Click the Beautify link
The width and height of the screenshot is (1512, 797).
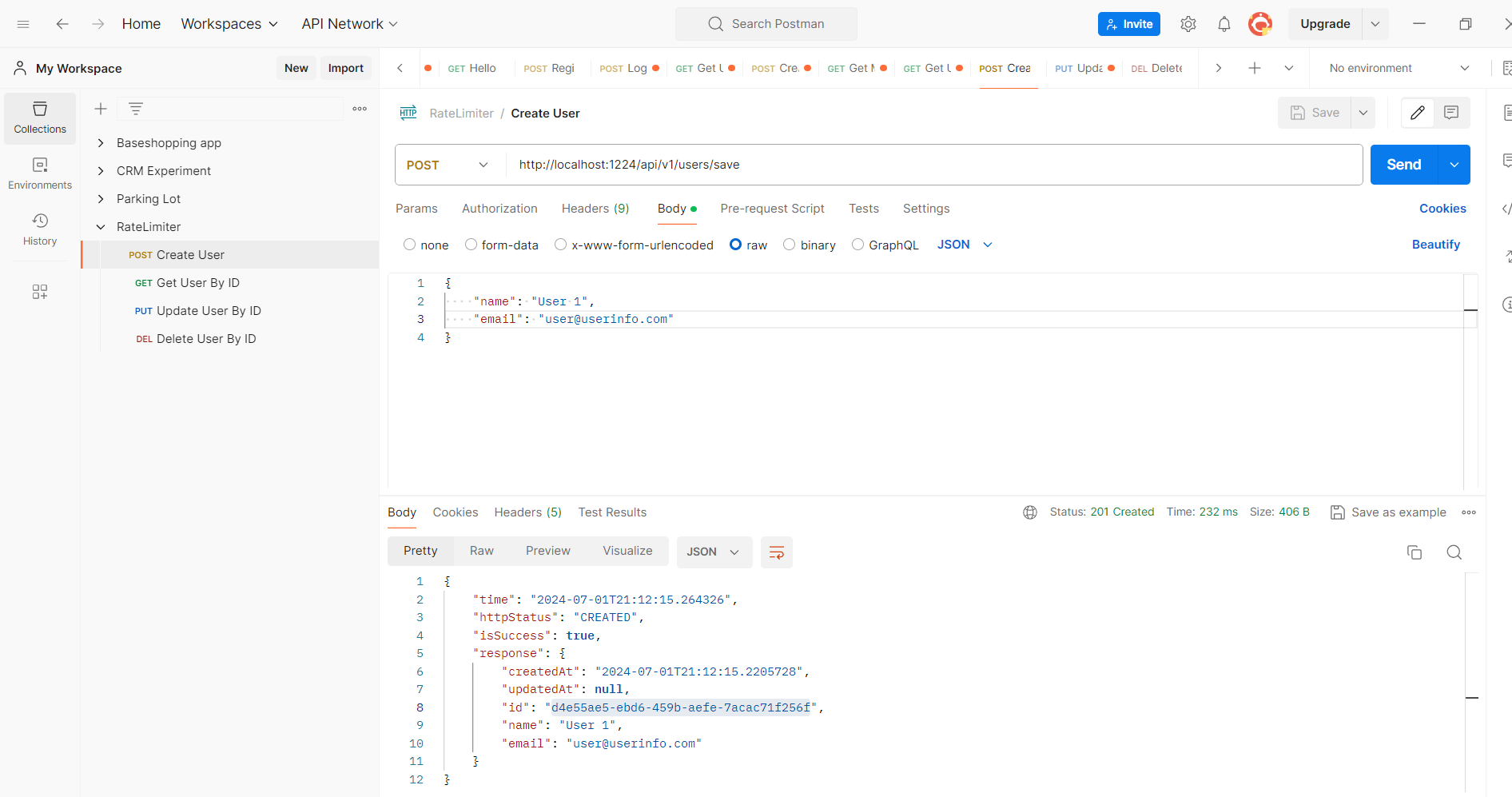pos(1436,245)
